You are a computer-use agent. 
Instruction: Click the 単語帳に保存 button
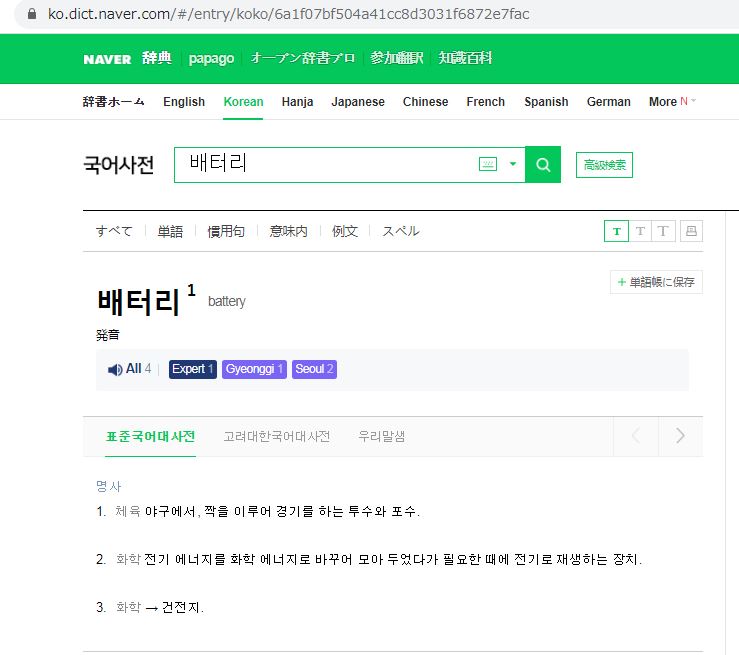[x=656, y=283]
